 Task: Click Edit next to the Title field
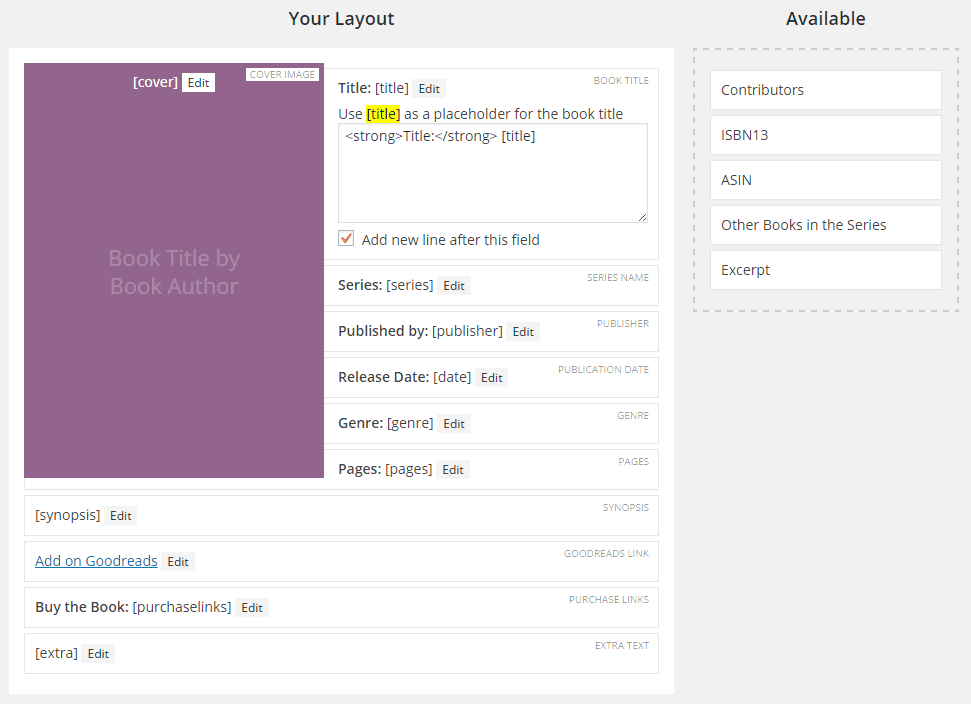429,88
